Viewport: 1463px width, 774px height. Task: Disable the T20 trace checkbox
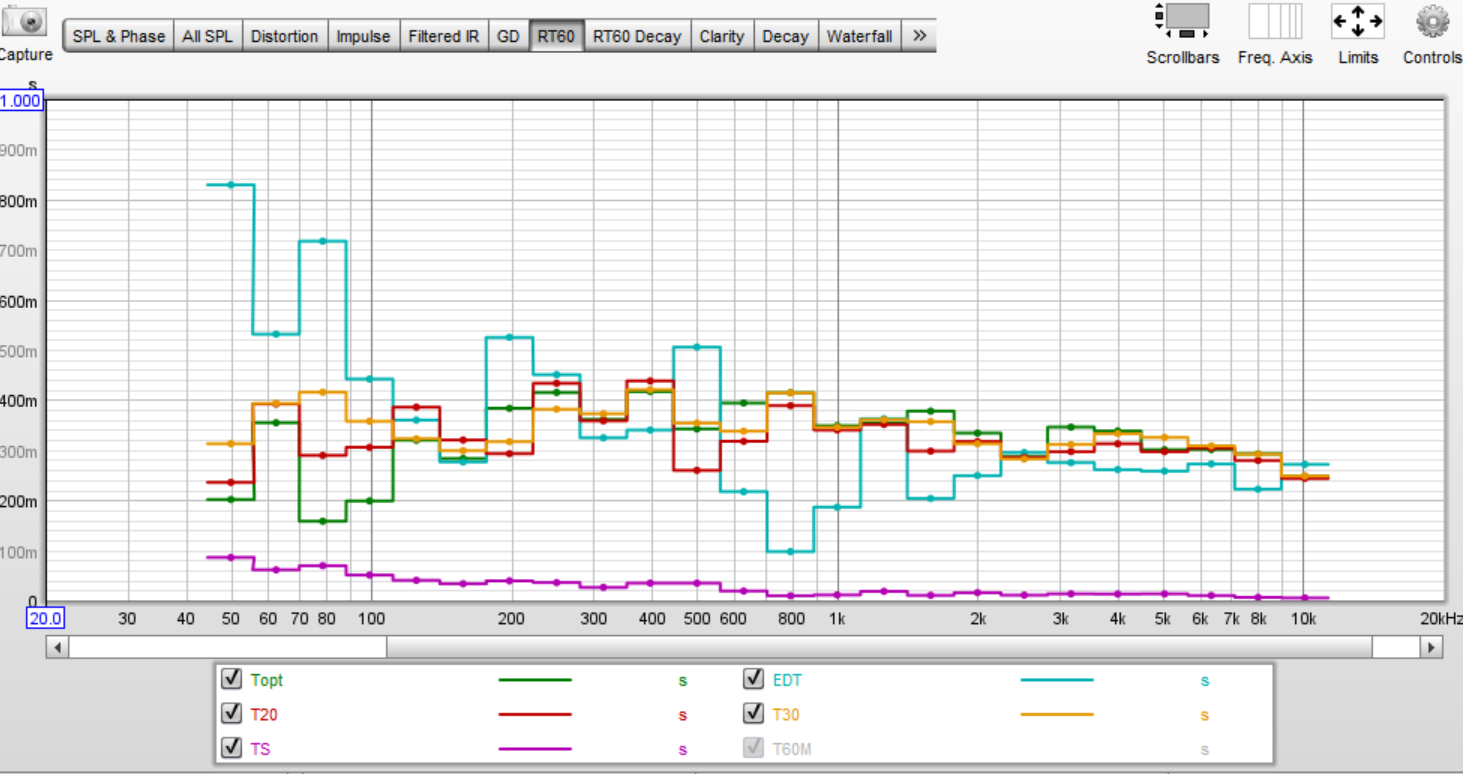point(232,714)
